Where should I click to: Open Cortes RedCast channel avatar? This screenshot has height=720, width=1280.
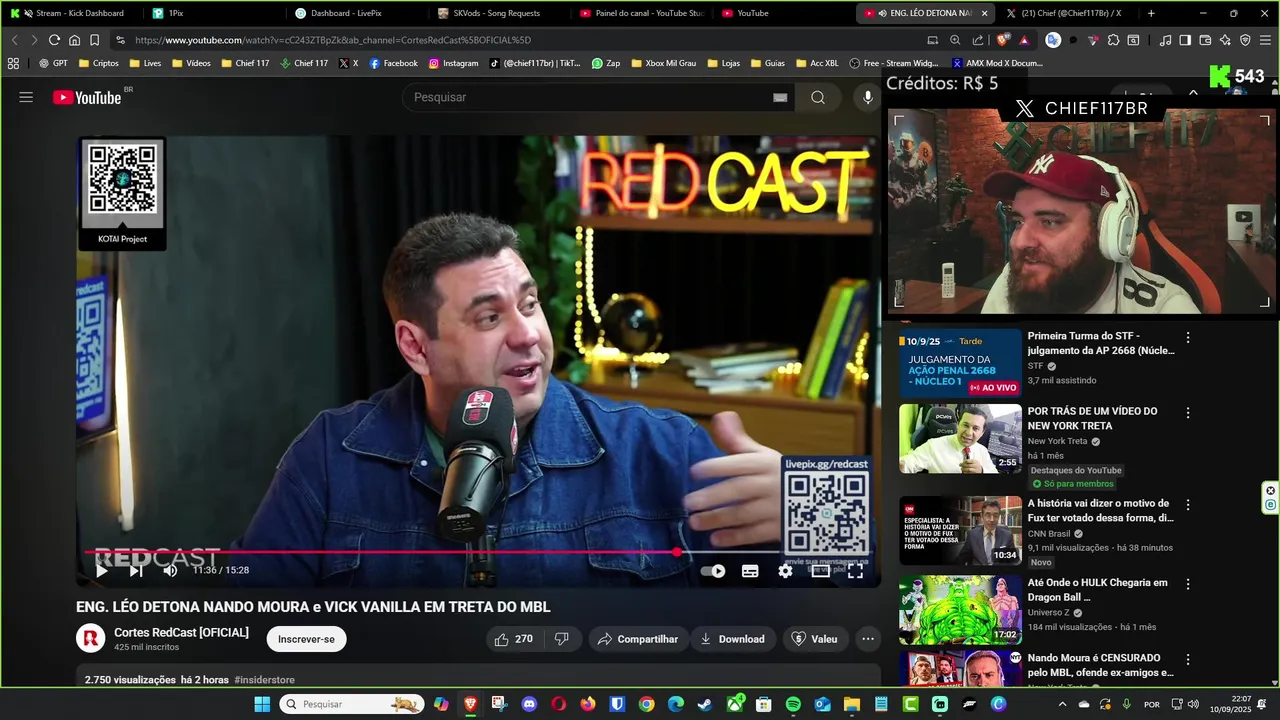(x=91, y=638)
